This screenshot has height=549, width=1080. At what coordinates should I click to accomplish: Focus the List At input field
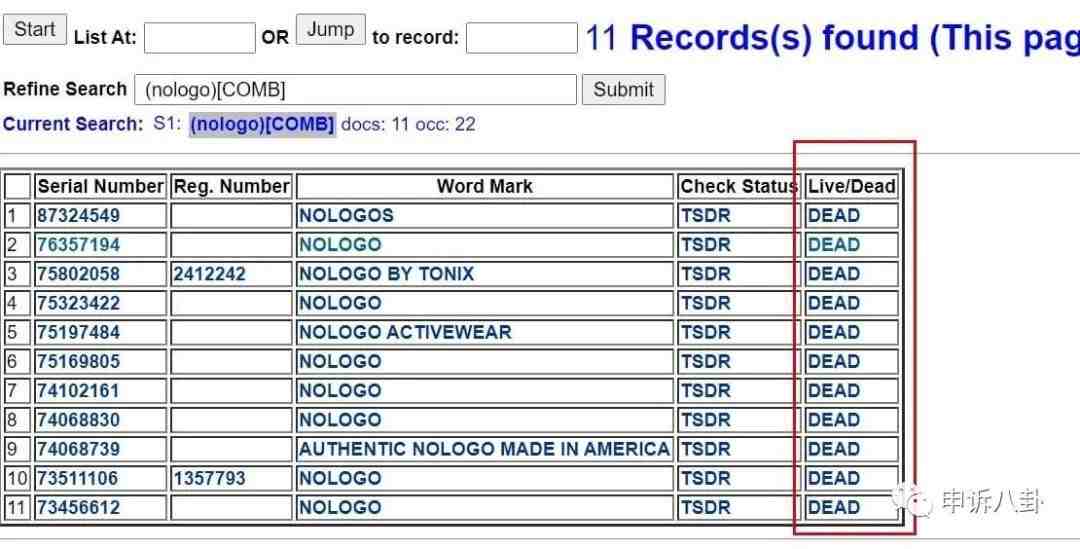[200, 38]
